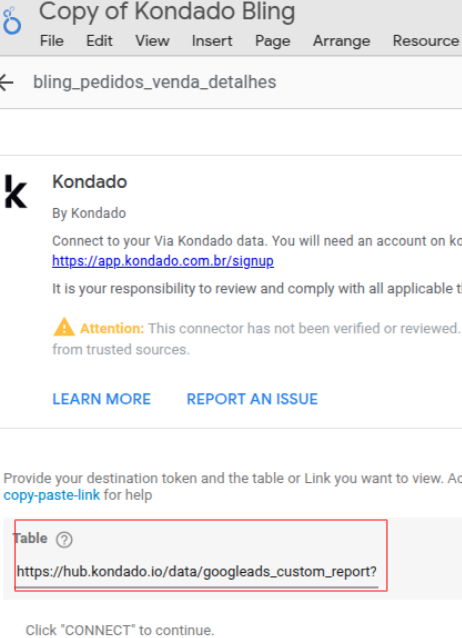Click REPORT AN ISSUE
This screenshot has width=462, height=638.
click(x=252, y=399)
